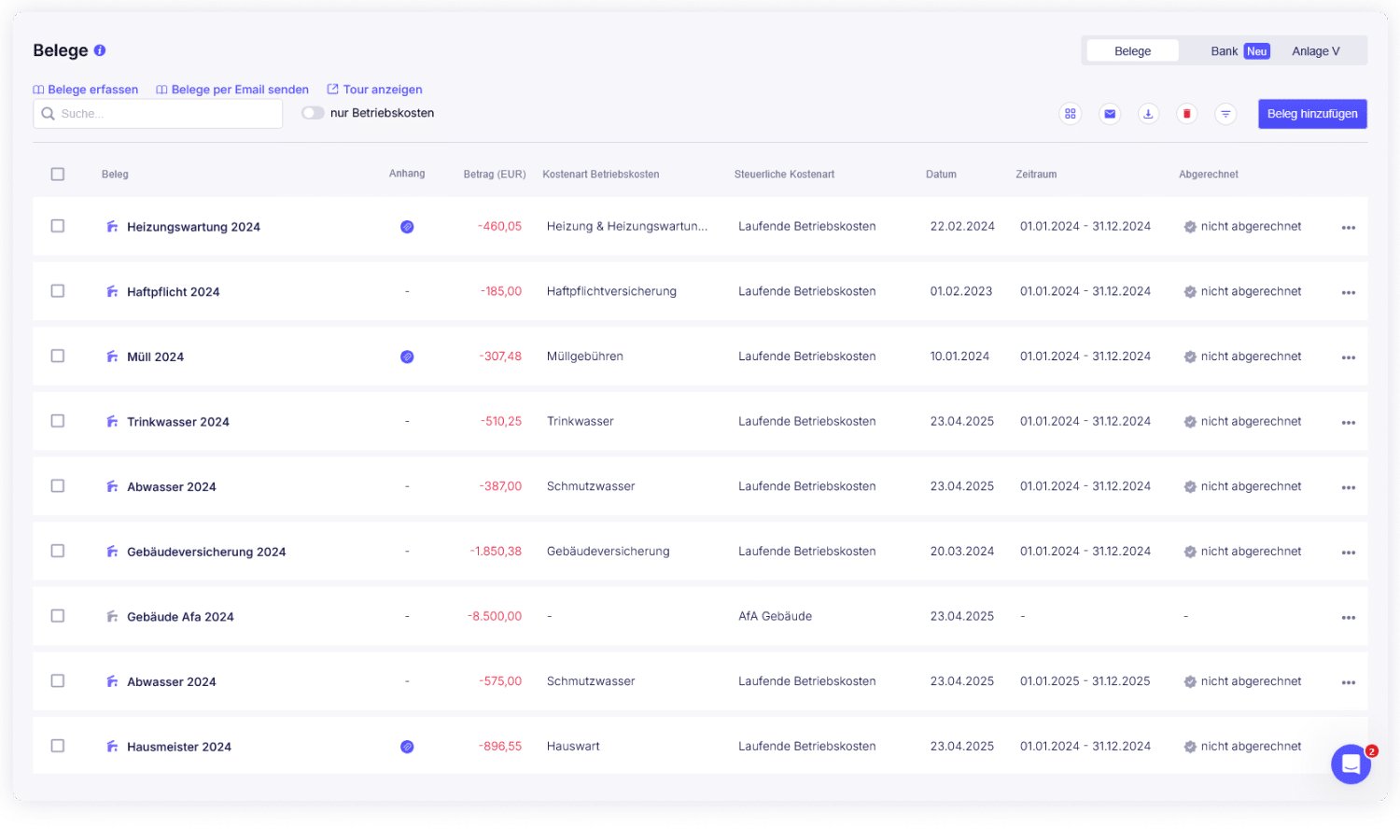The width and height of the screenshot is (1400, 840).
Task: Click the receipt icon beside Haftpflicht 2024
Action: pos(112,291)
